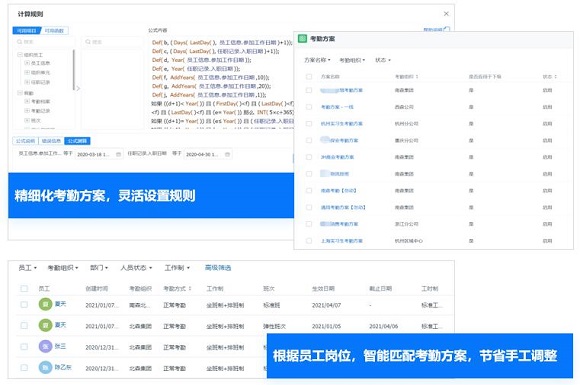Switch to the 公式说明 tab
Image resolution: width=580 pixels, height=385 pixels.
coord(25,141)
